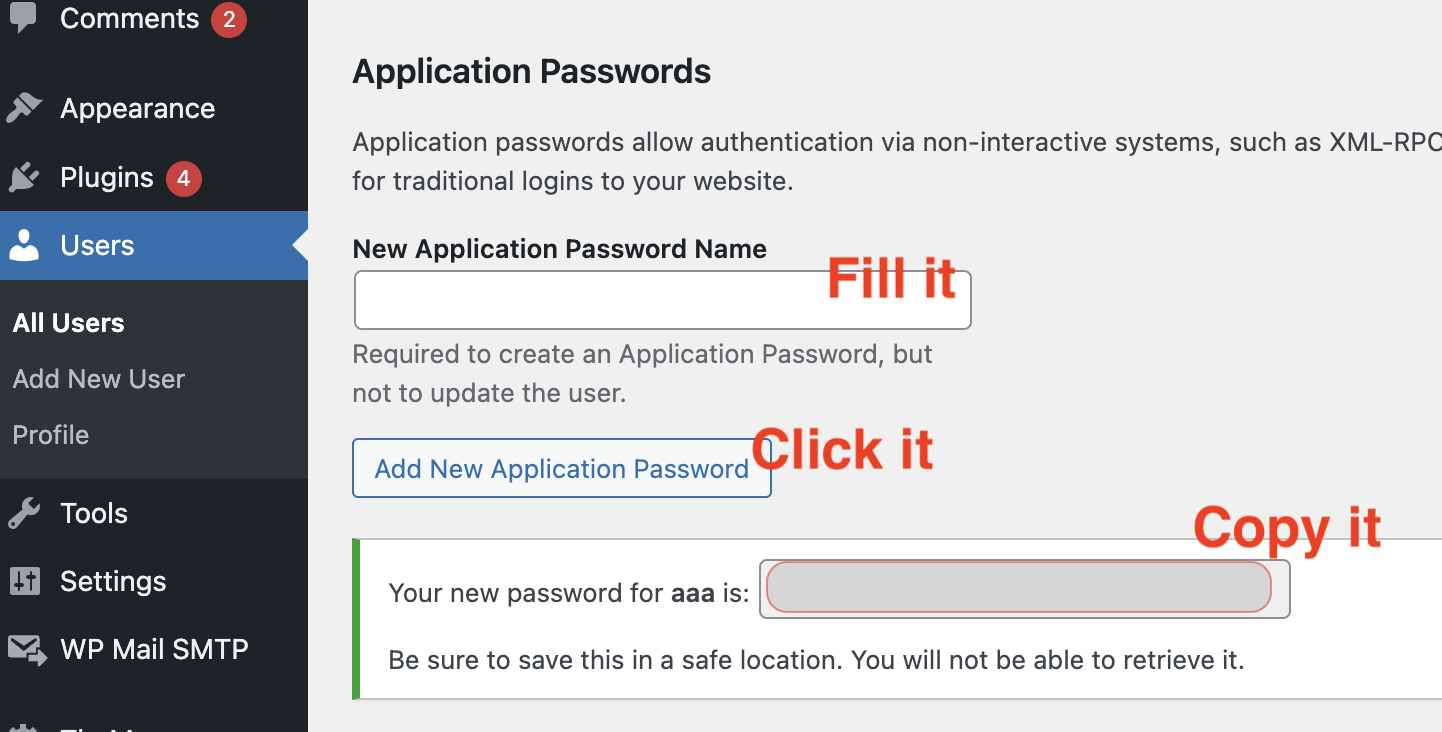Click the Appearance paintbrush icon
Image resolution: width=1442 pixels, height=732 pixels.
(24, 108)
